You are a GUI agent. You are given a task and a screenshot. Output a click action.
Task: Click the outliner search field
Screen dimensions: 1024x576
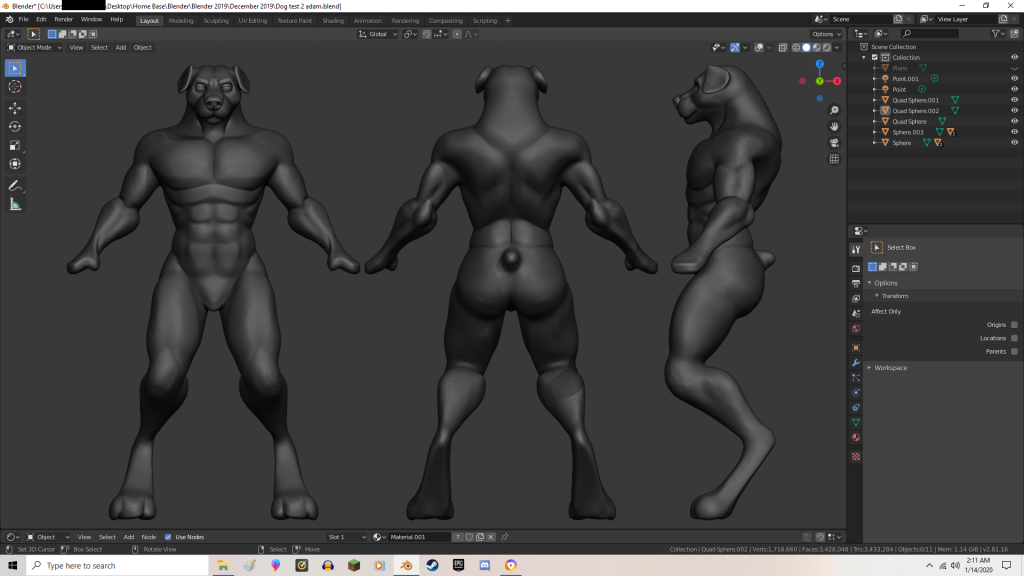click(x=930, y=34)
